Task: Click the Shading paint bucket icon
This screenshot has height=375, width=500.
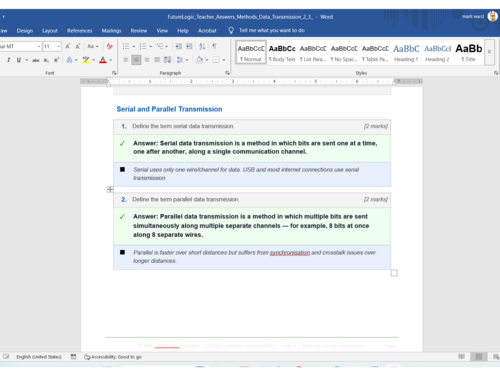Action: [199, 60]
